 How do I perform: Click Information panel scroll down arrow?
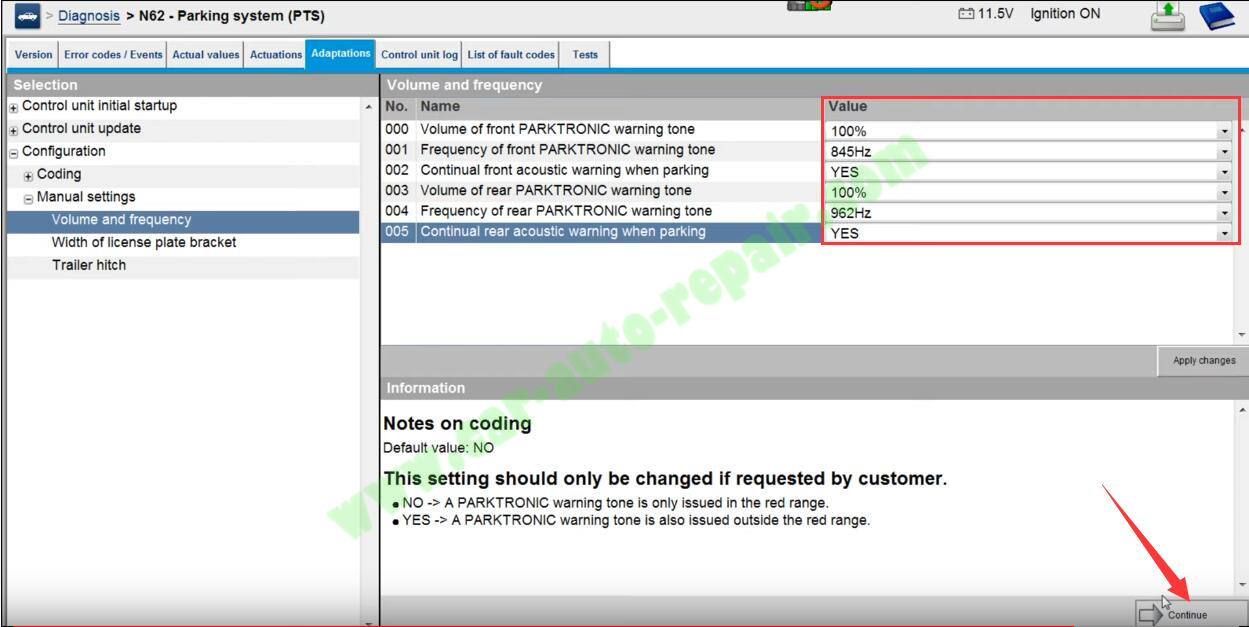coord(1242,585)
